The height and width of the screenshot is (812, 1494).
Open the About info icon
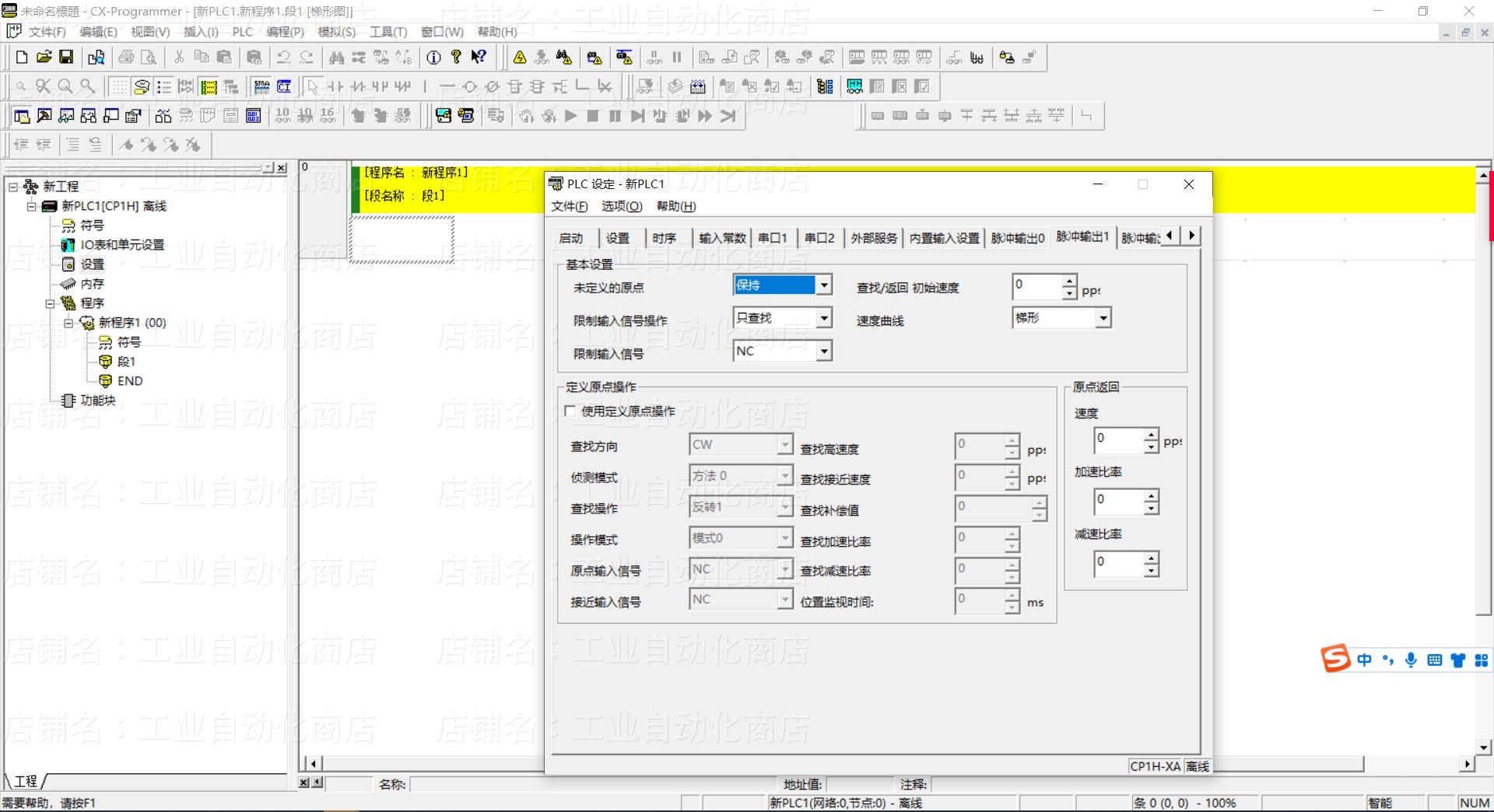pyautogui.click(x=433, y=58)
